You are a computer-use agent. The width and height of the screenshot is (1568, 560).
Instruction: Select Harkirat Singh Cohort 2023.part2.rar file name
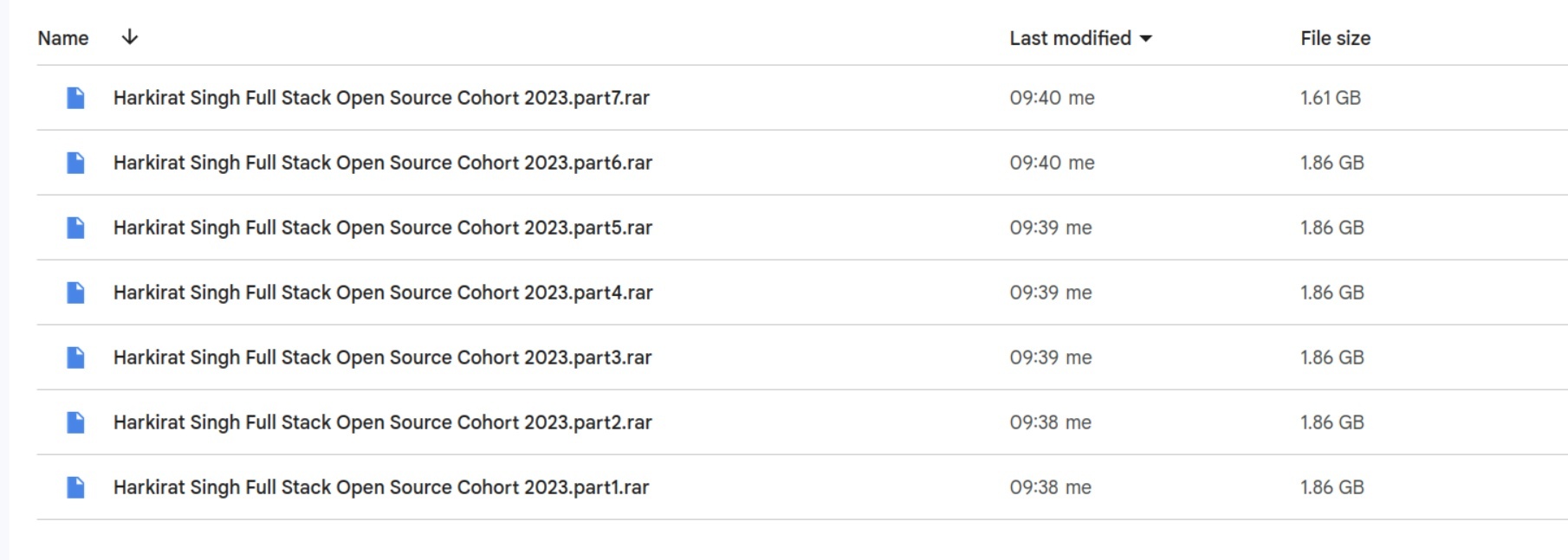(382, 422)
